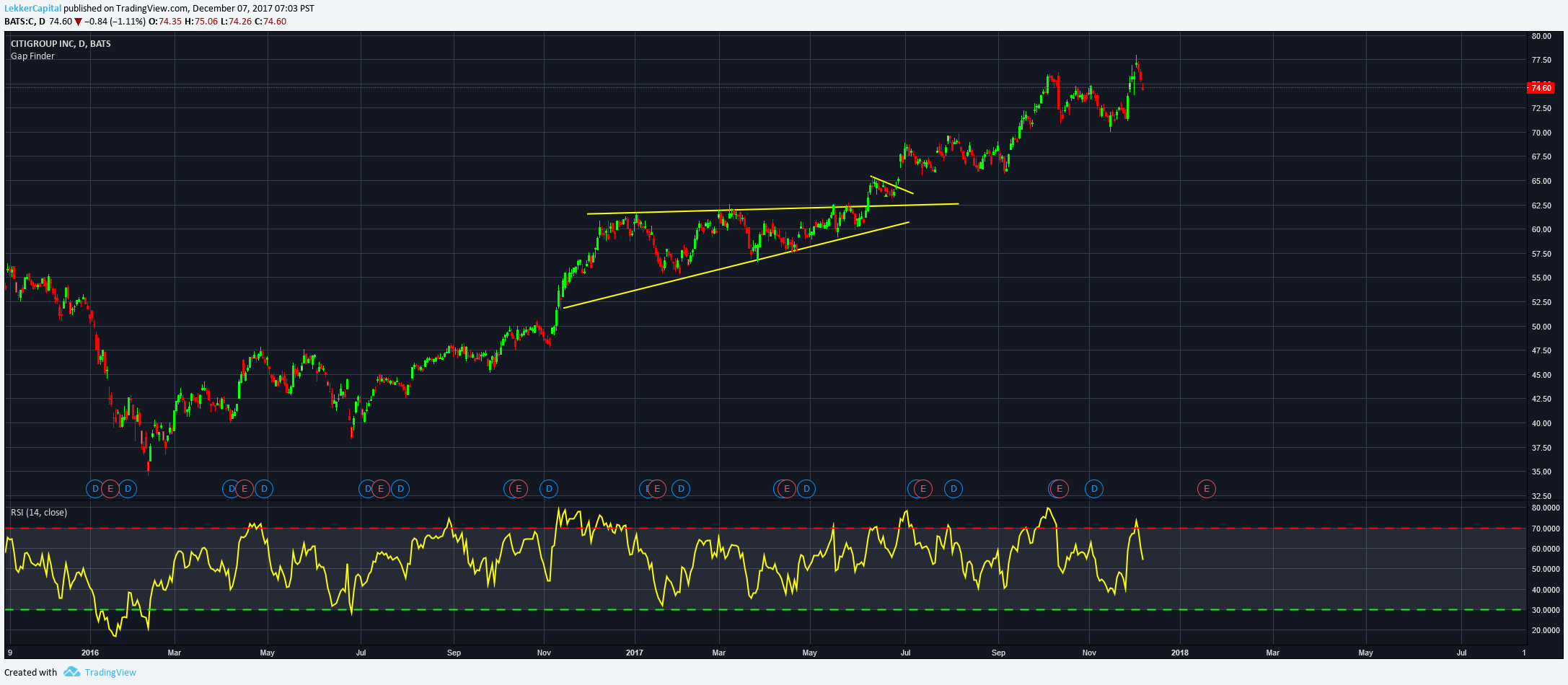Open the October 2017 earnings marker
Screen dimensions: 1568x685
click(x=1060, y=489)
